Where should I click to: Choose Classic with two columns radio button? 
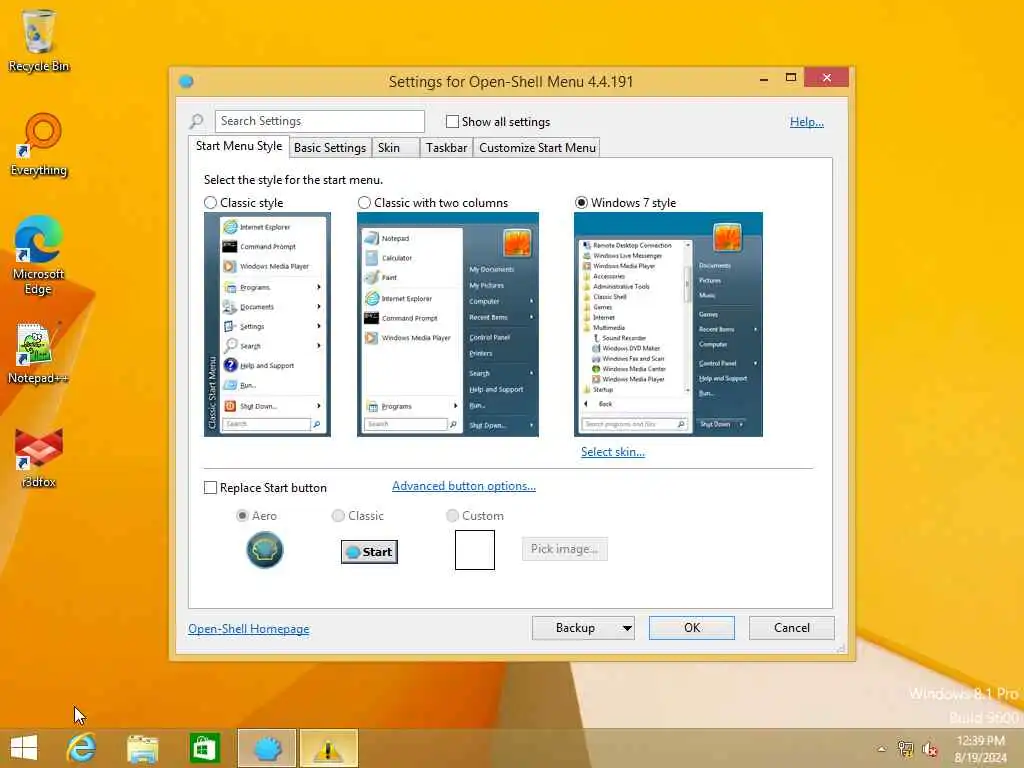pos(364,203)
